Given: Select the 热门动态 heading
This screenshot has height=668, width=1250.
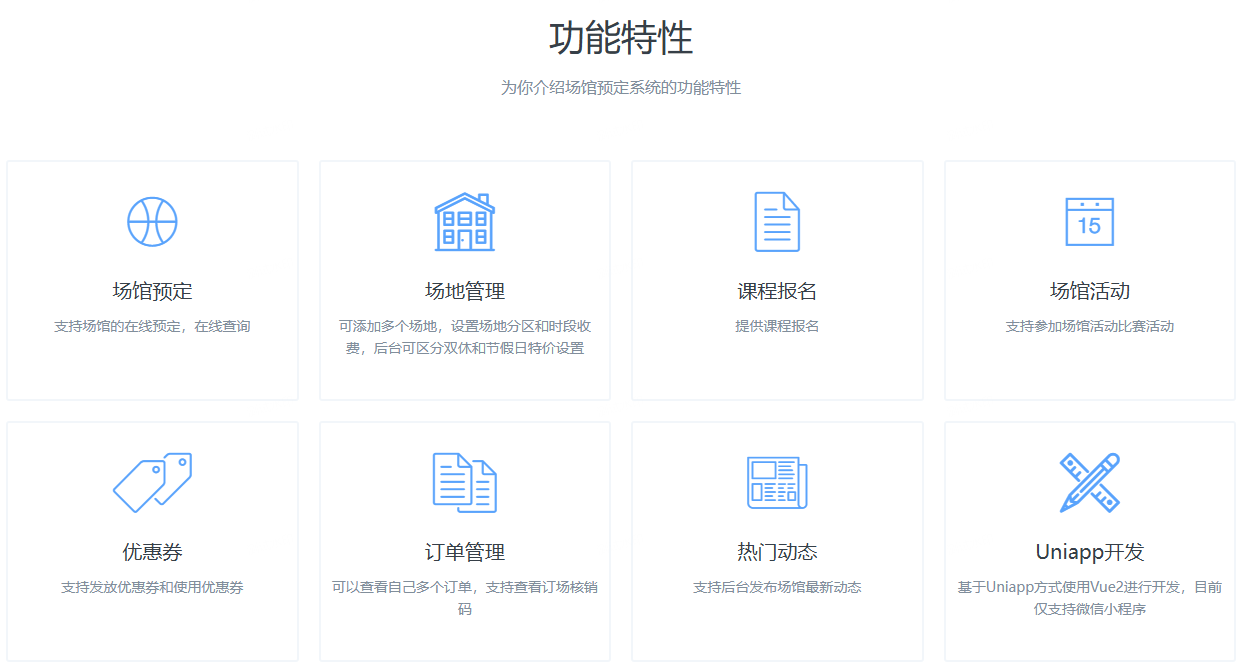Looking at the screenshot, I should (x=777, y=552).
